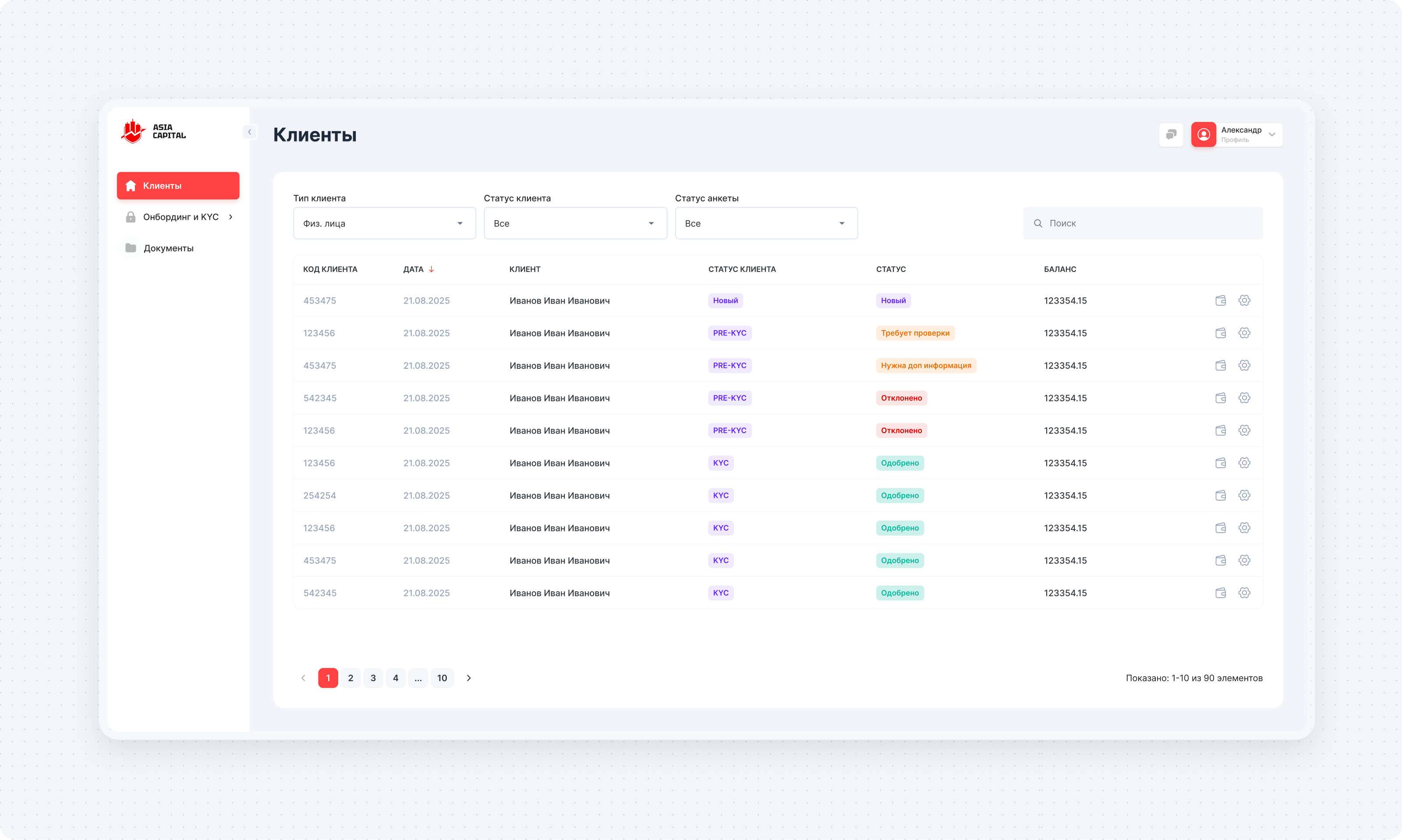Click the search magnifier icon
Image resolution: width=1402 pixels, height=840 pixels.
click(1037, 224)
